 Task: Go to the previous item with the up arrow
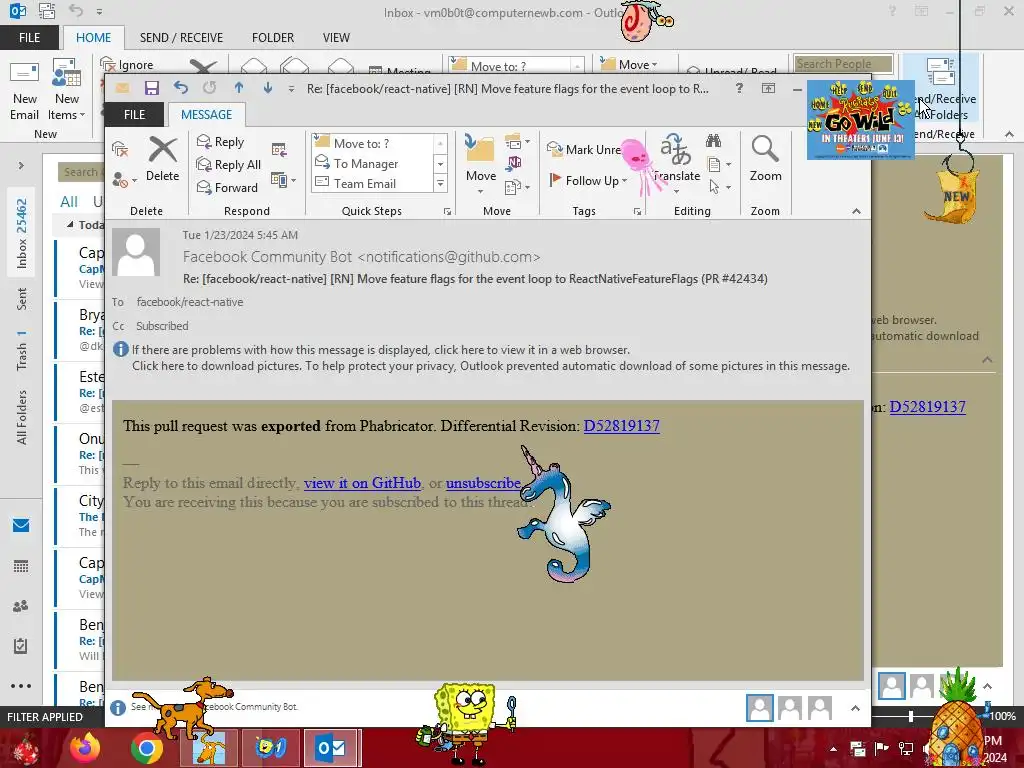click(x=239, y=88)
